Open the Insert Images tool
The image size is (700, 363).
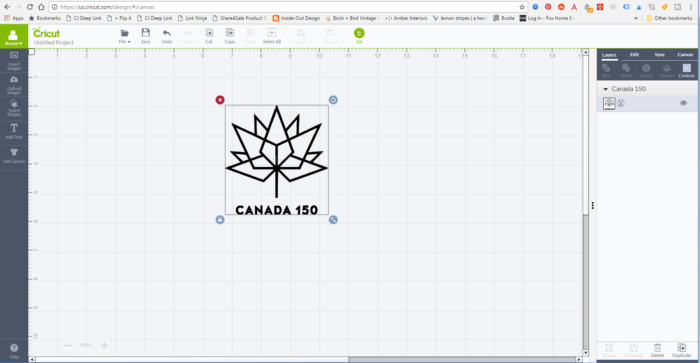pyautogui.click(x=14, y=60)
